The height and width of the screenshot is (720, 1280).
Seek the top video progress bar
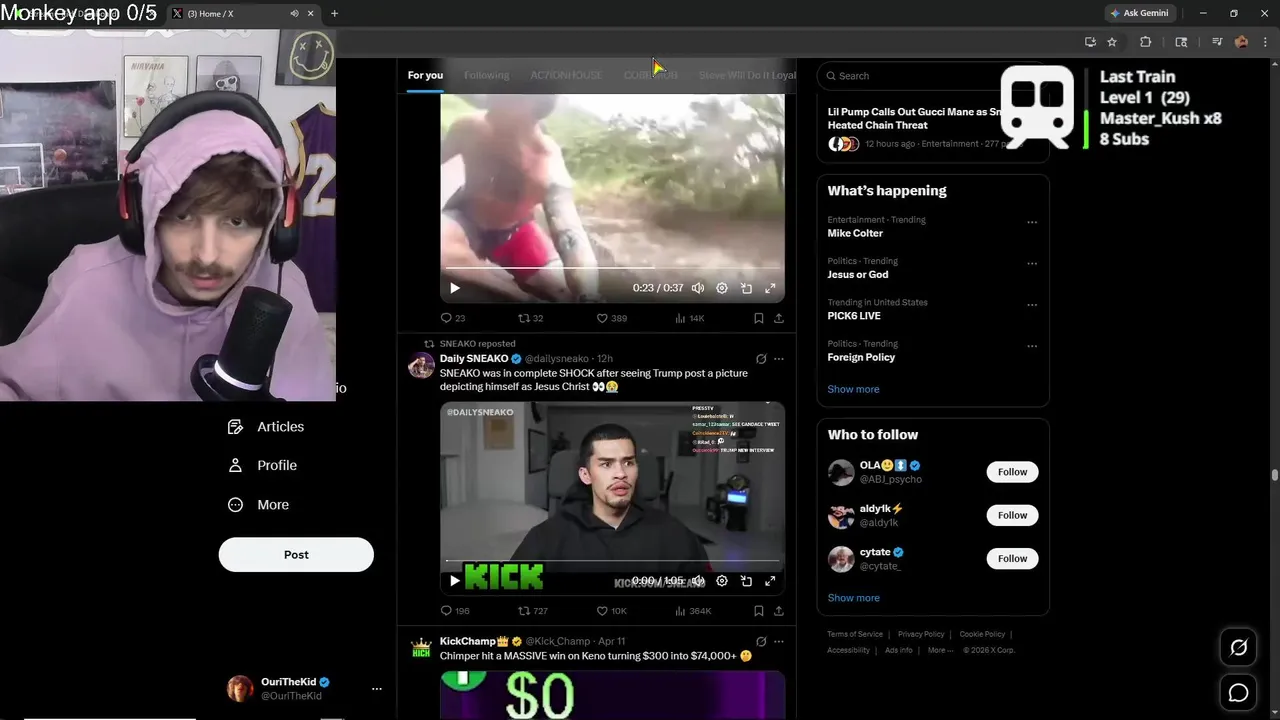point(612,268)
